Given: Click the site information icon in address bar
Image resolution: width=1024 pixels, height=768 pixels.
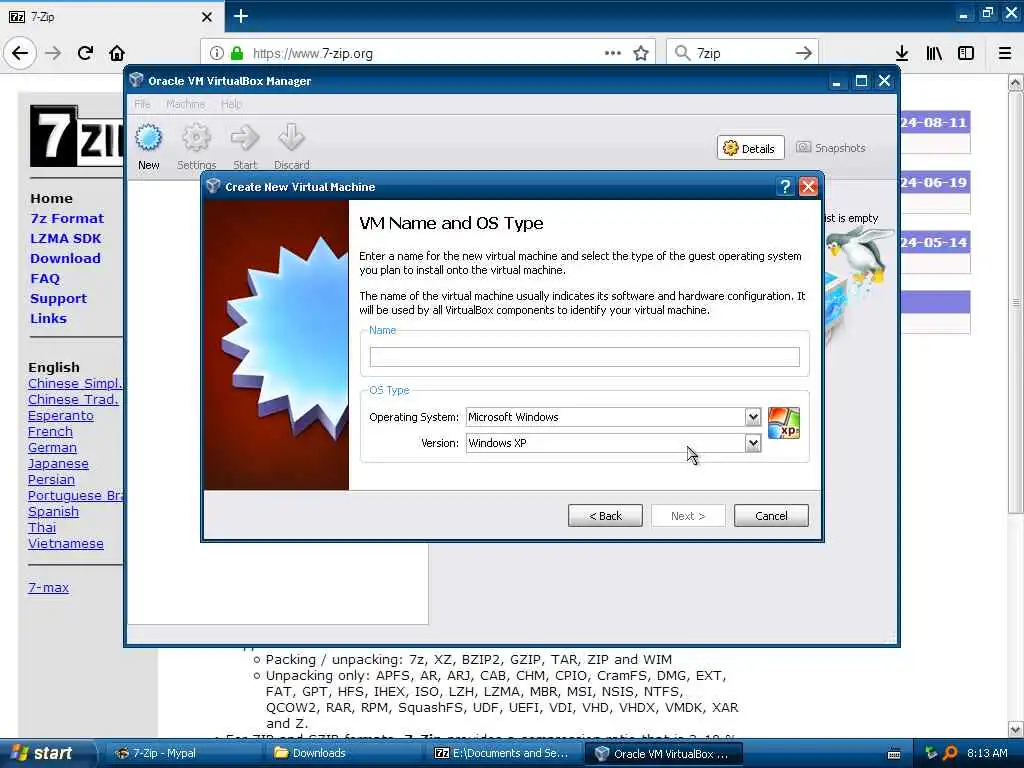Looking at the screenshot, I should (x=217, y=53).
